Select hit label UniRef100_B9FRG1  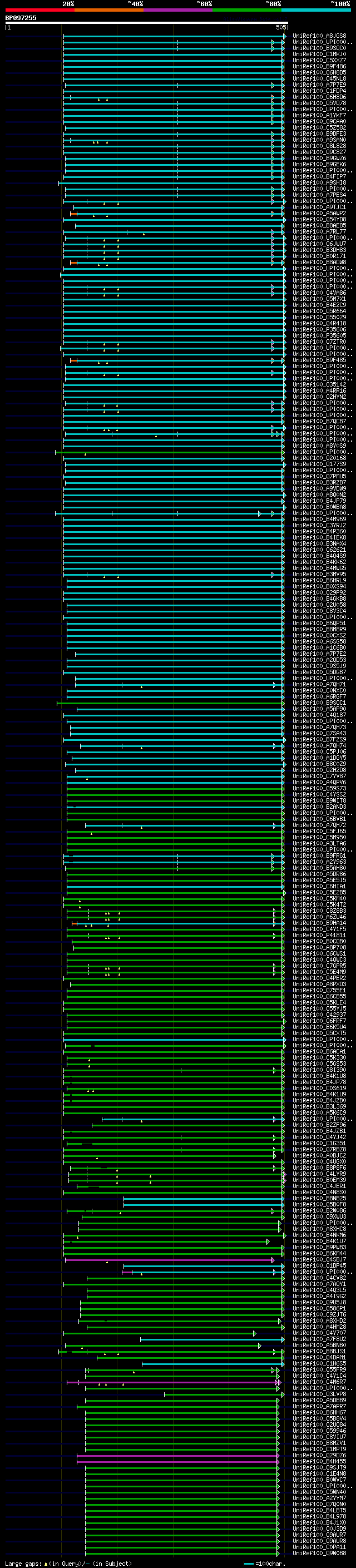[x=319, y=855]
